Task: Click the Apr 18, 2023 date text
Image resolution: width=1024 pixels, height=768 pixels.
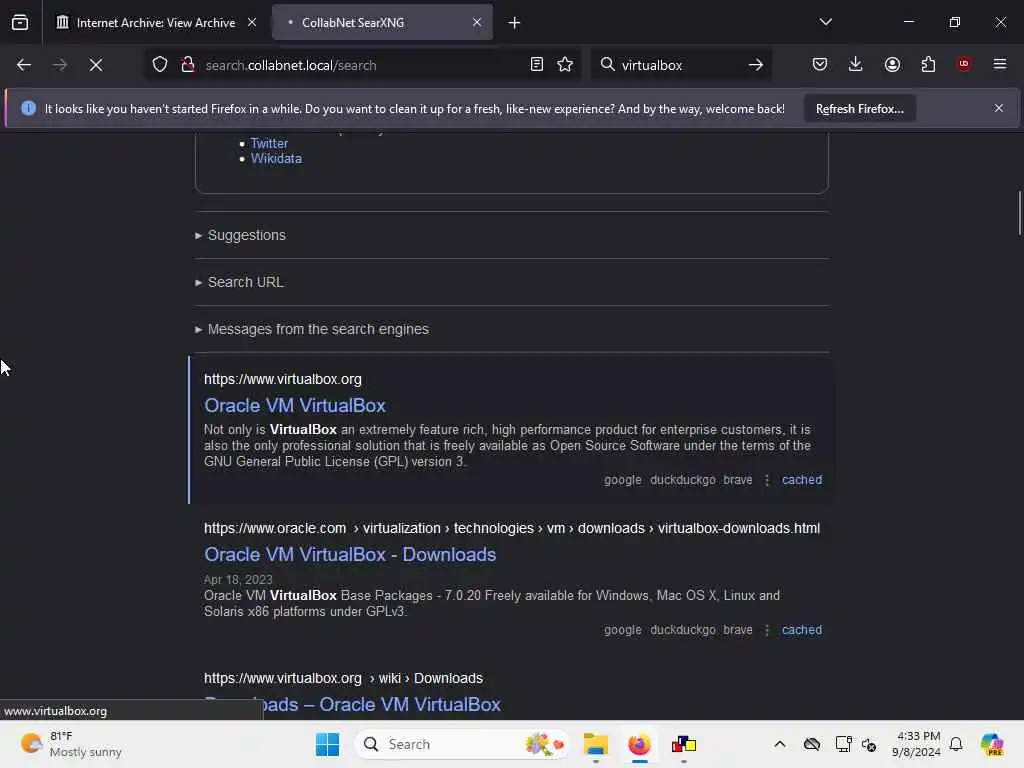Action: coord(238,580)
